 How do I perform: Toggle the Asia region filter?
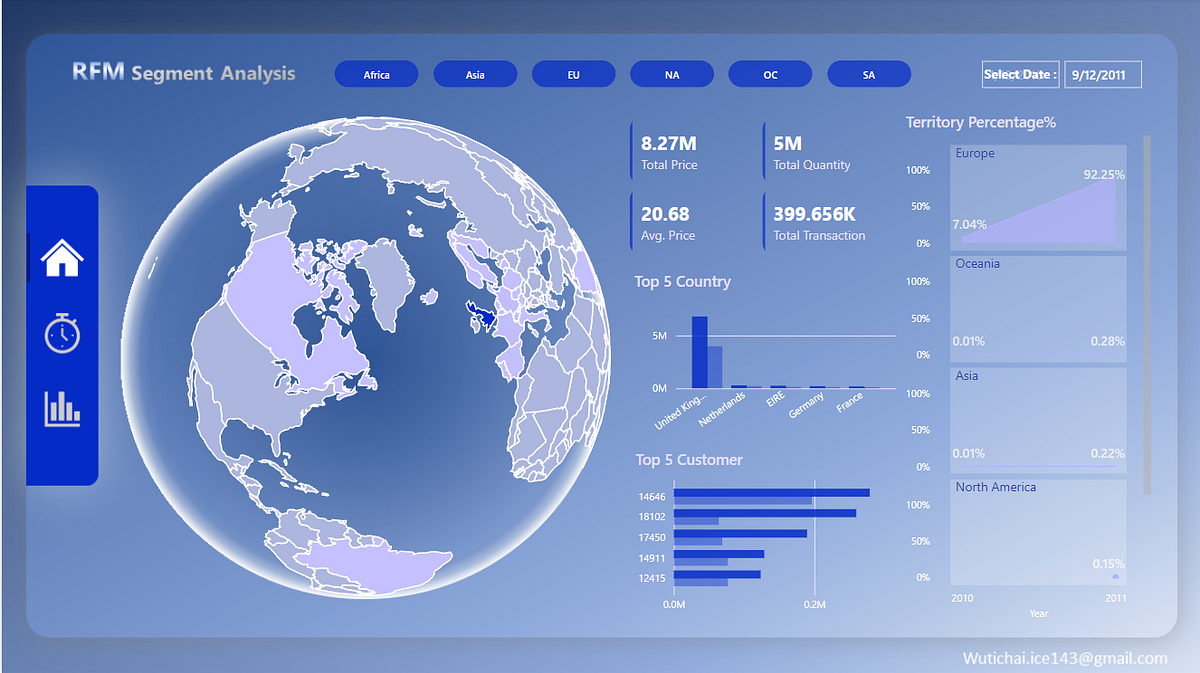point(475,73)
